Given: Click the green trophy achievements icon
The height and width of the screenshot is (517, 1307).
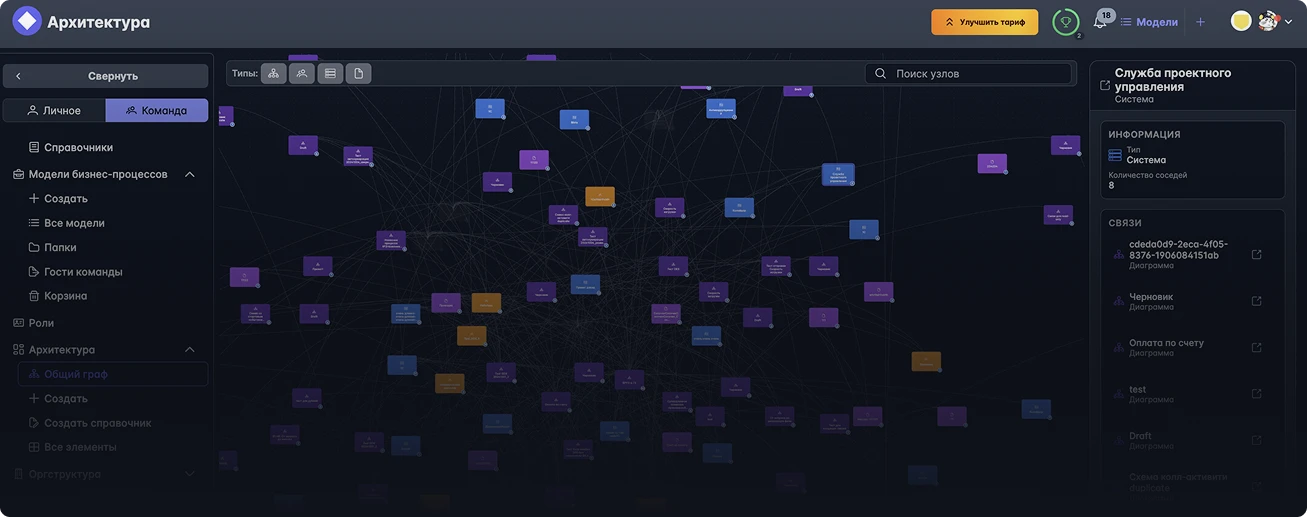Looking at the screenshot, I should [x=1066, y=22].
